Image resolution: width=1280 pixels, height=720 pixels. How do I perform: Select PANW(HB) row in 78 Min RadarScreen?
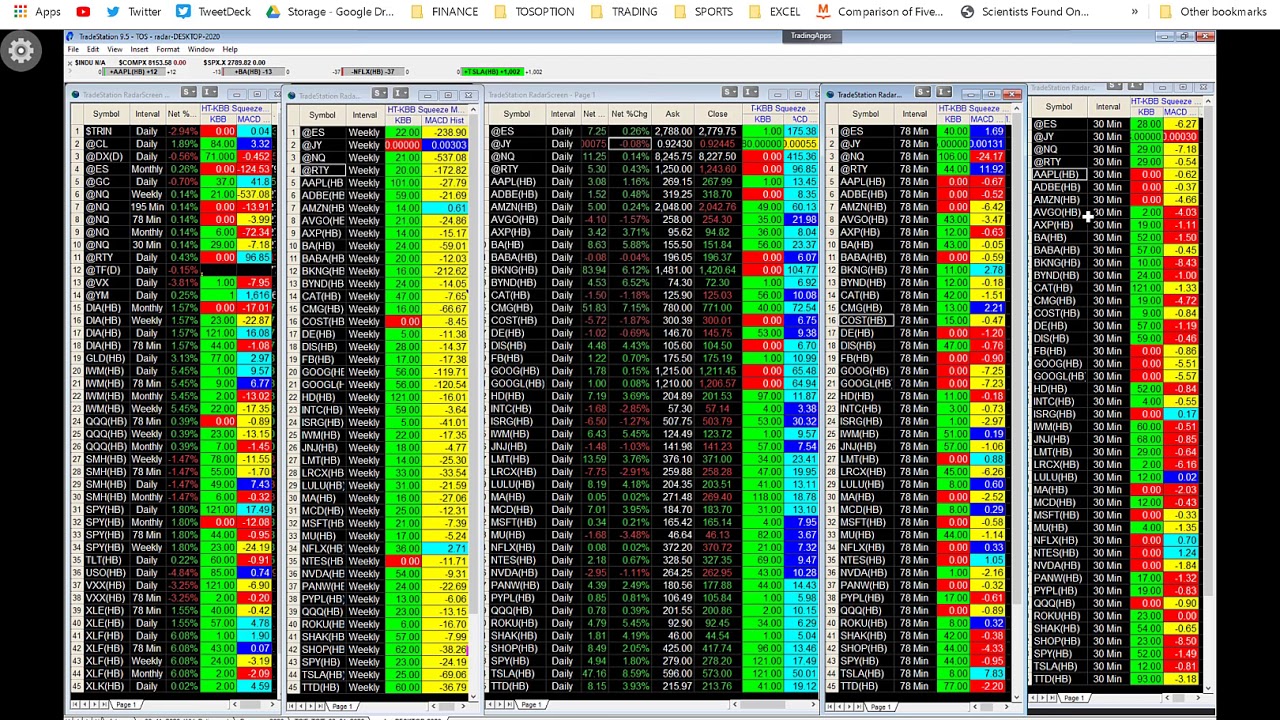pyautogui.click(x=915, y=585)
